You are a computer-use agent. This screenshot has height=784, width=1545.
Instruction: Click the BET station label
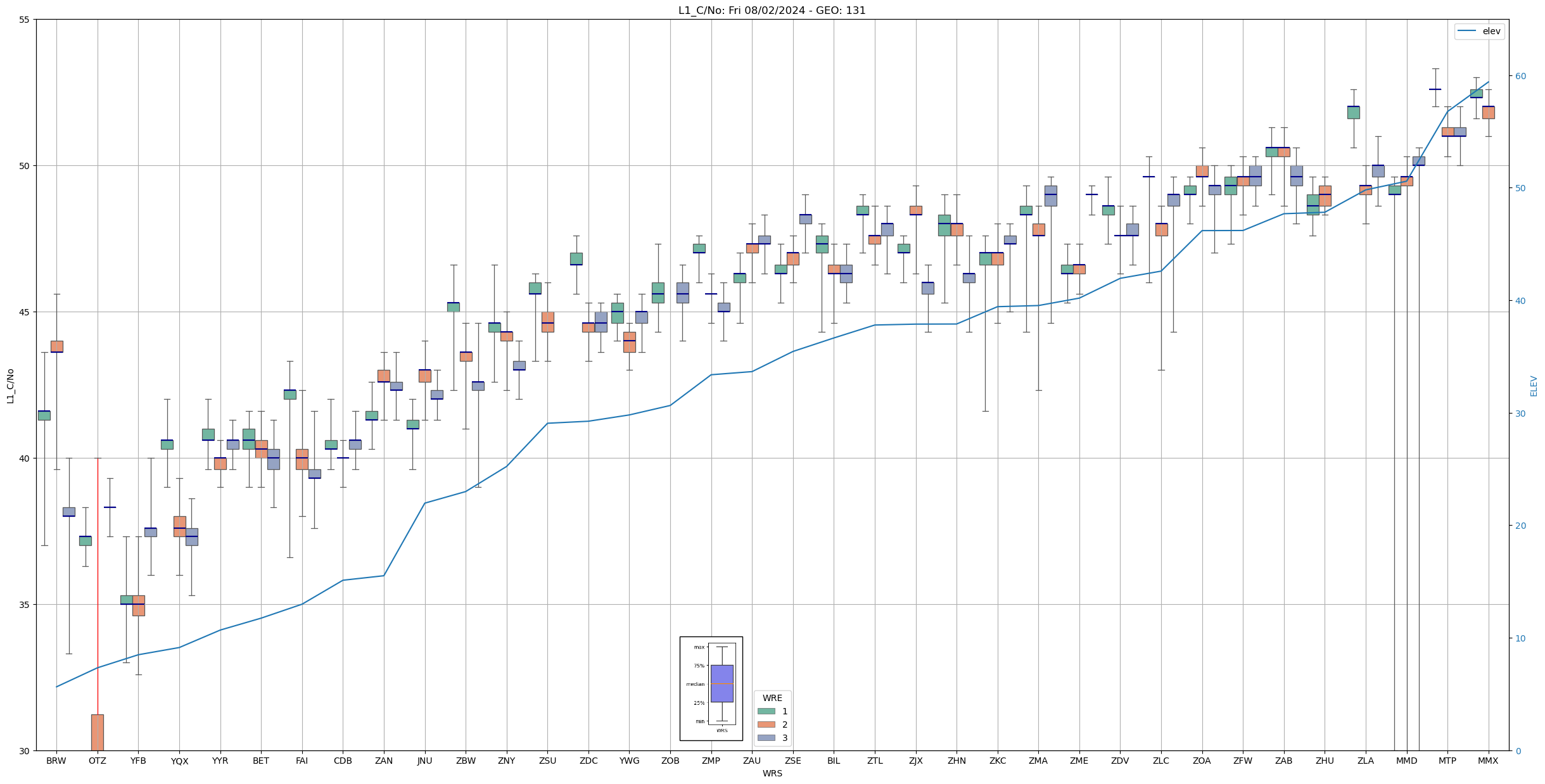coord(261,761)
